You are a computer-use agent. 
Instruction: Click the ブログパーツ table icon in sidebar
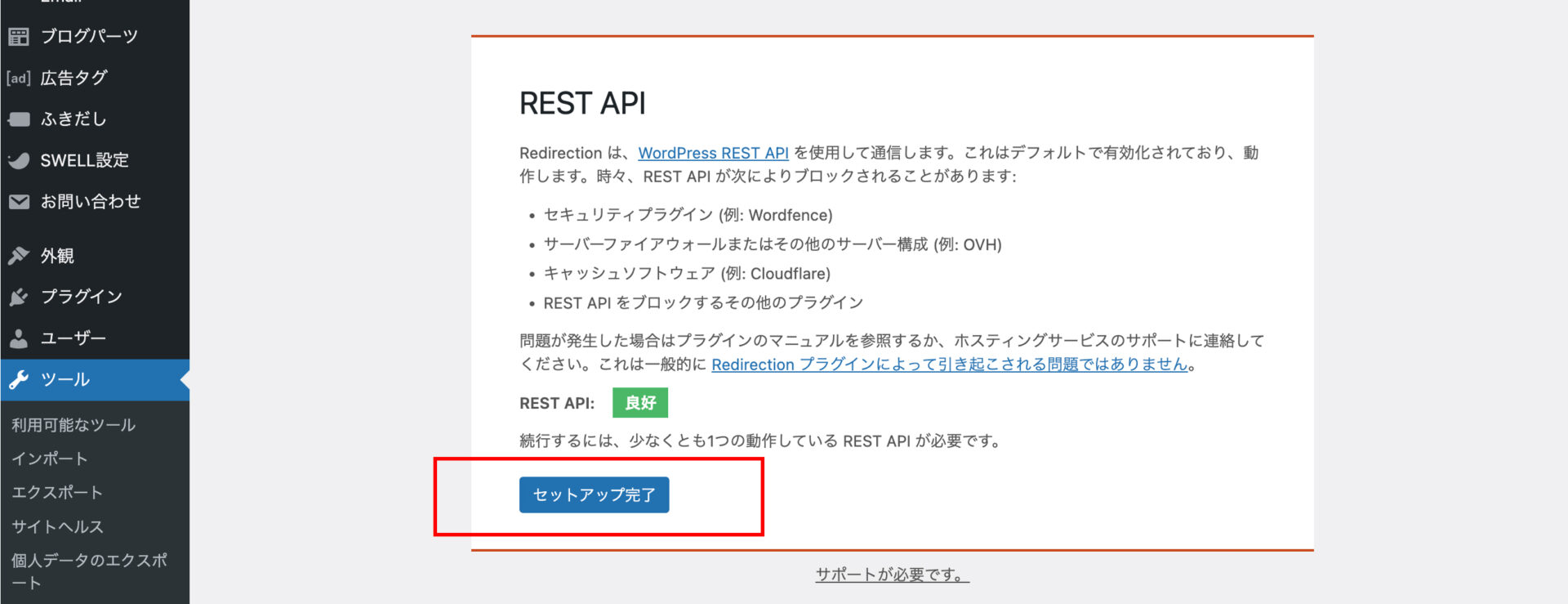point(19,36)
